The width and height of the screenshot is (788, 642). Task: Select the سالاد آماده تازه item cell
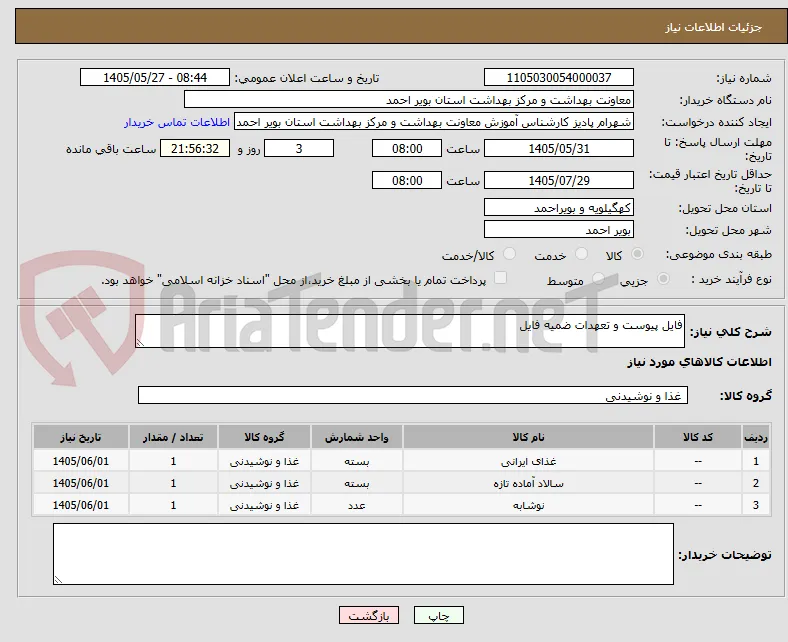(528, 483)
